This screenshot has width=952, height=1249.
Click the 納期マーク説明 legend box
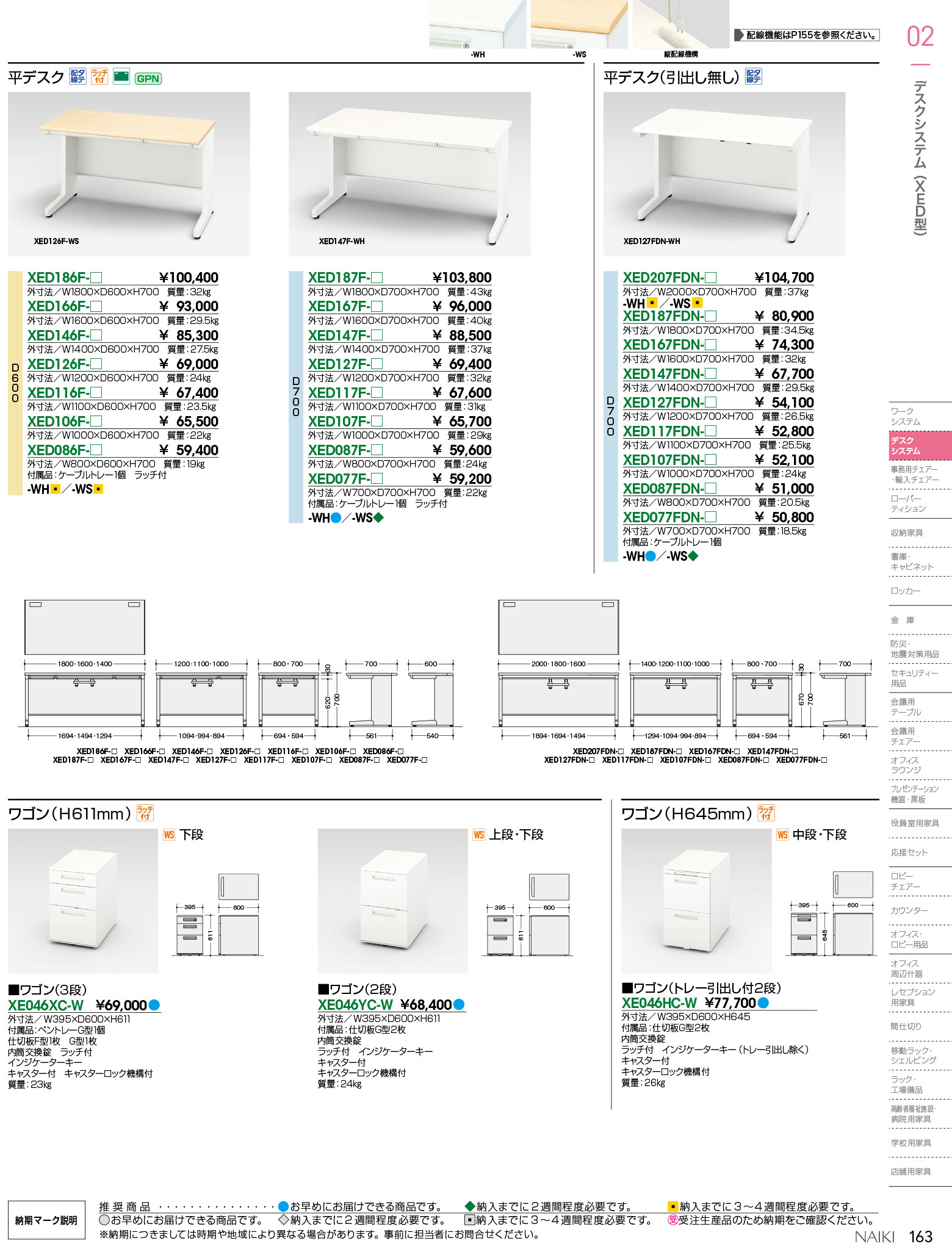pyautogui.click(x=46, y=1220)
